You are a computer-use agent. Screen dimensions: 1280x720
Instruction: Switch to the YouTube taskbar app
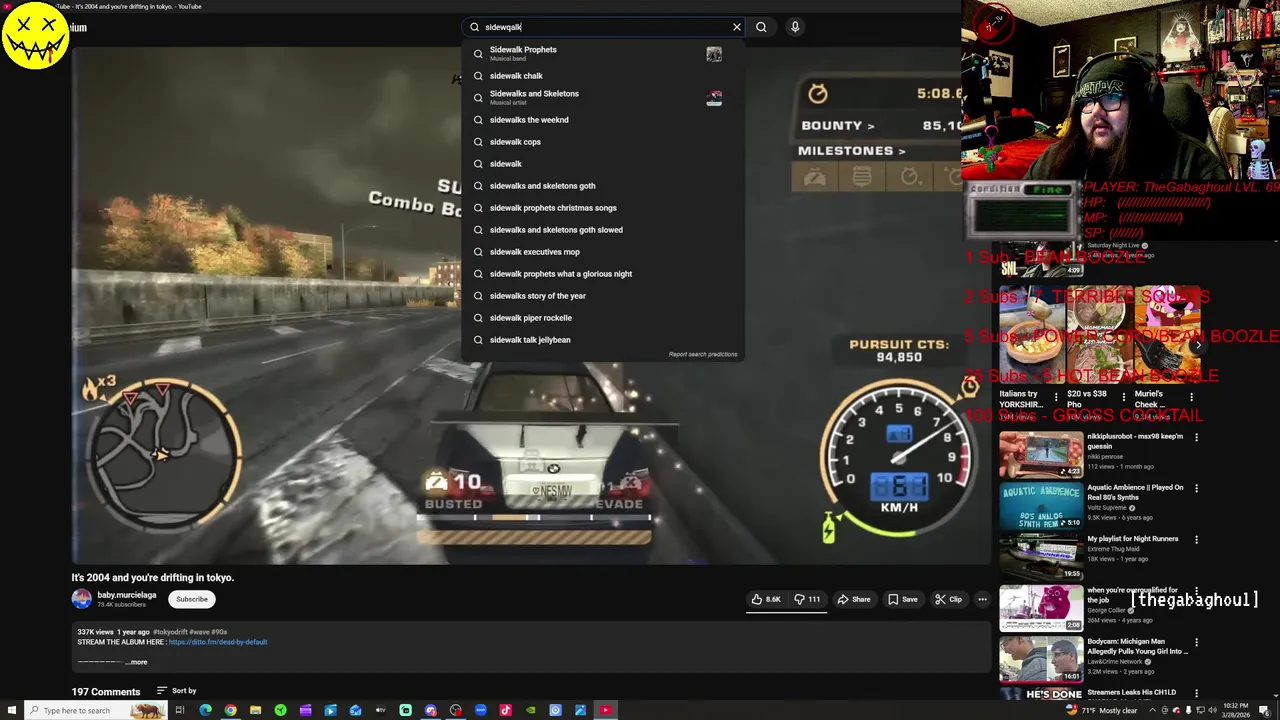coord(605,710)
